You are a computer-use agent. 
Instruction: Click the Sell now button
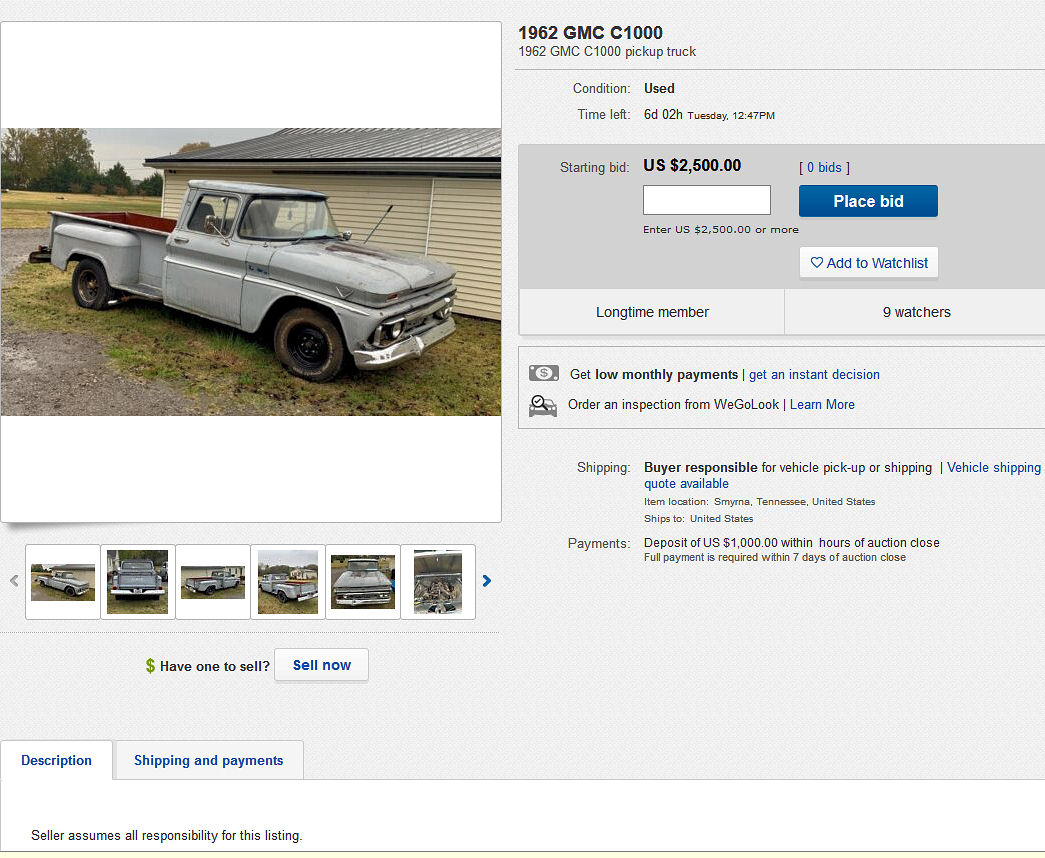(x=321, y=665)
